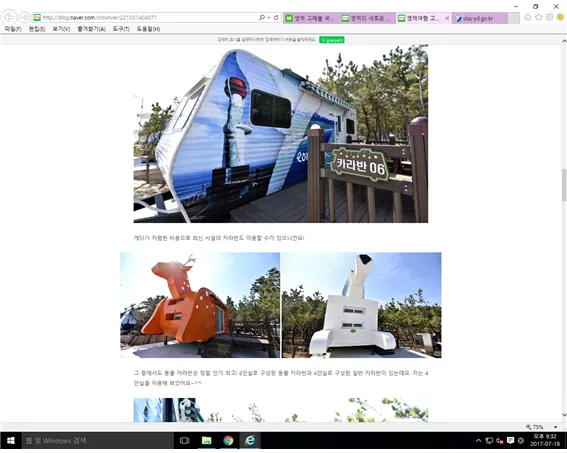Close the active third tab
567x453 pixels.
(x=447, y=18)
